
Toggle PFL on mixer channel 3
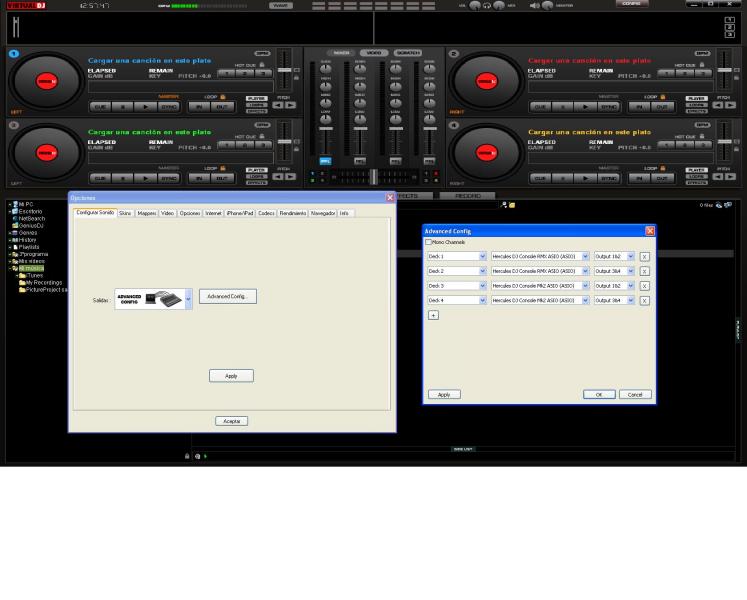[x=395, y=161]
